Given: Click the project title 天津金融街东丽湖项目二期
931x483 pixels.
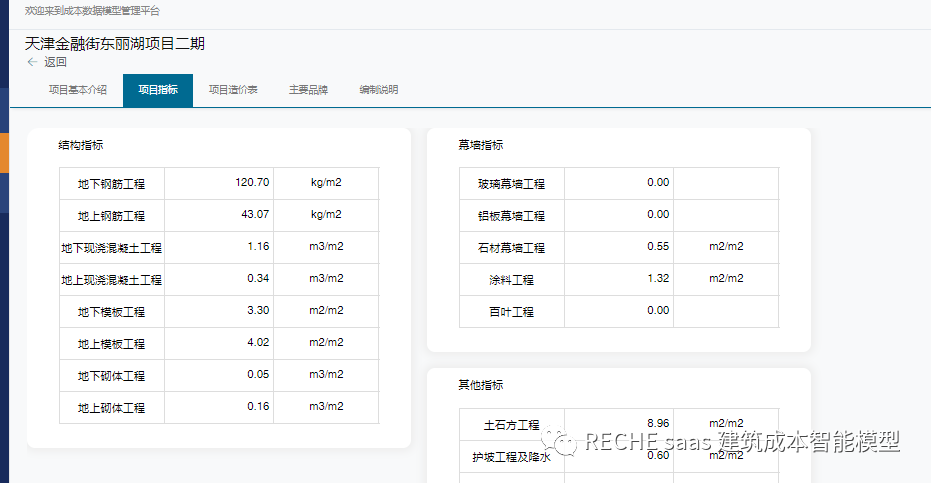Looking at the screenshot, I should (115, 43).
